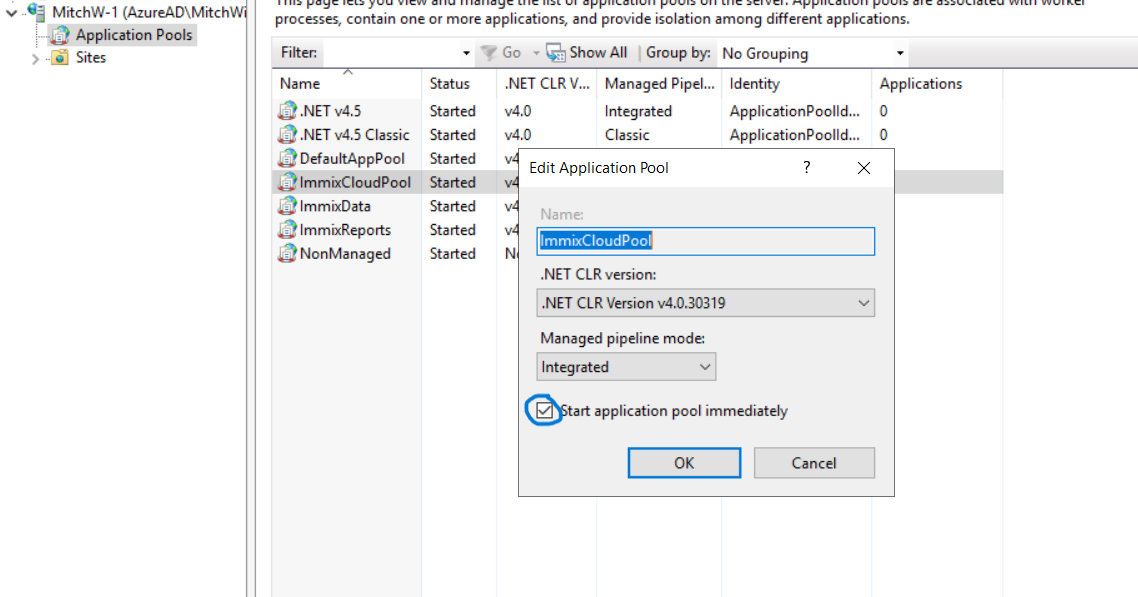This screenshot has height=597, width=1138.
Task: Click the ImmixCloudPool row icon
Action: point(287,182)
